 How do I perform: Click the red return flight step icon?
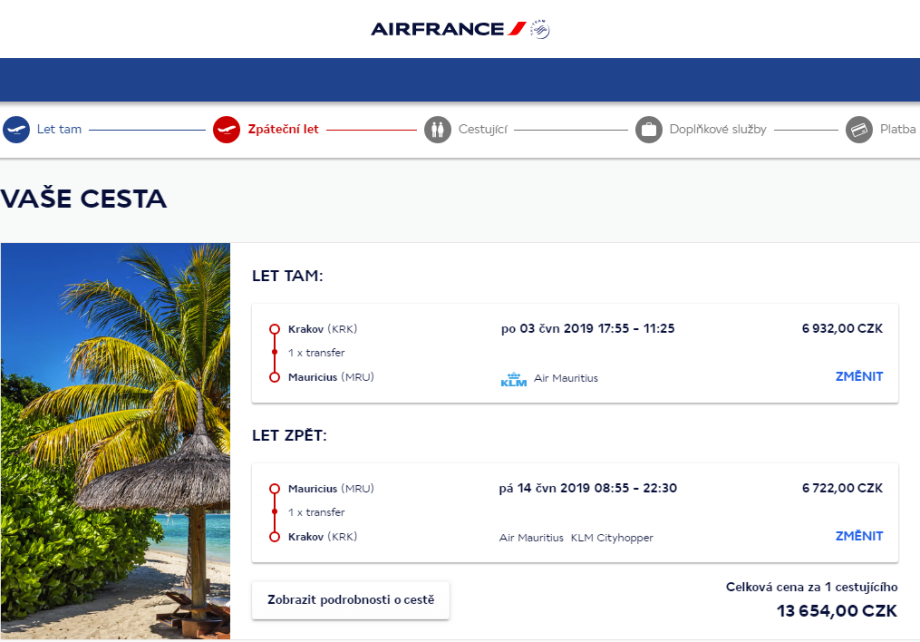(x=226, y=130)
